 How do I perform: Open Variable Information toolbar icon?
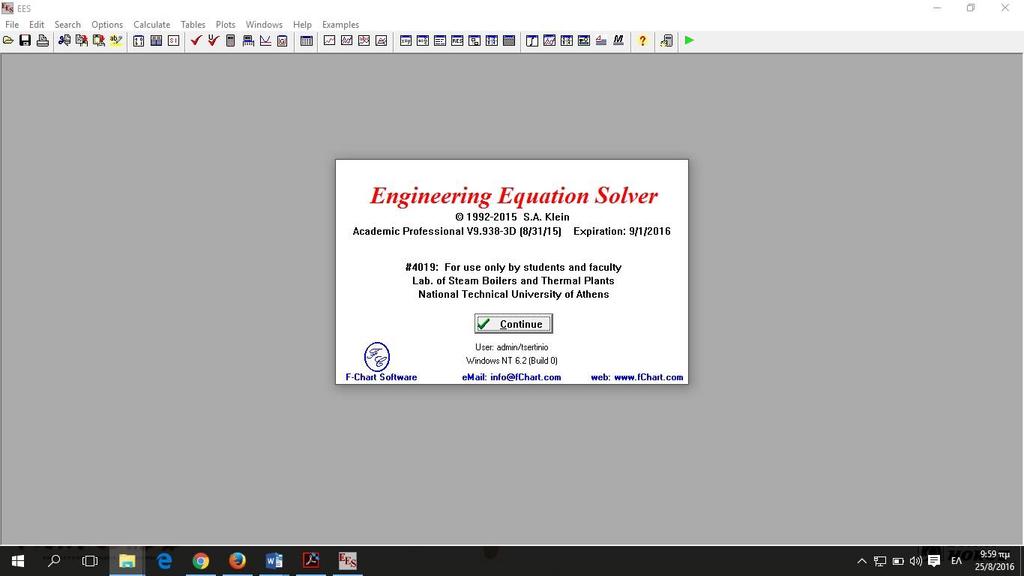point(138,40)
